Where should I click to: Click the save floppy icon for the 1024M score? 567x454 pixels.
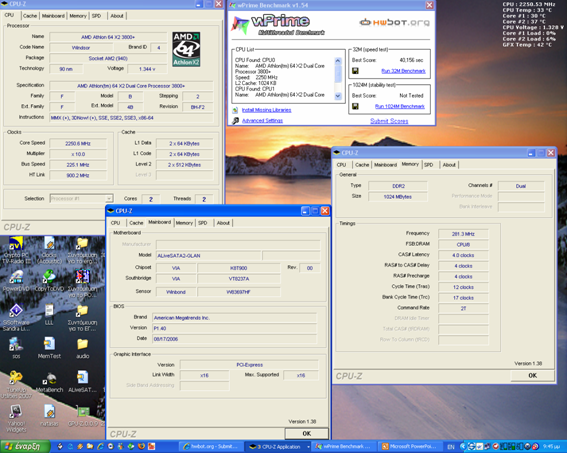click(355, 106)
